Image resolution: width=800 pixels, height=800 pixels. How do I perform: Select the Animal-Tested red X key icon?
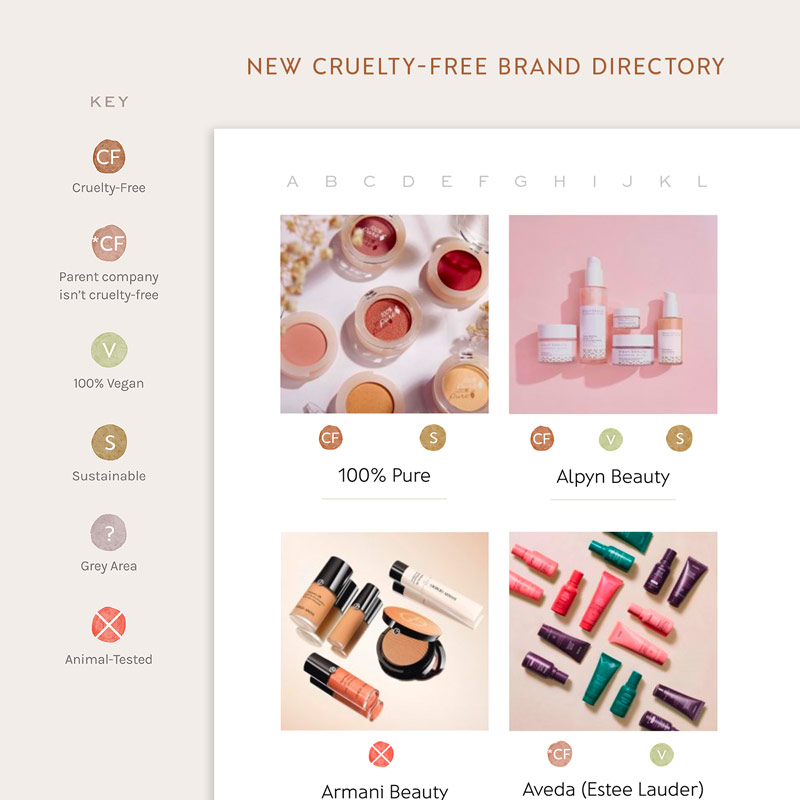[109, 624]
